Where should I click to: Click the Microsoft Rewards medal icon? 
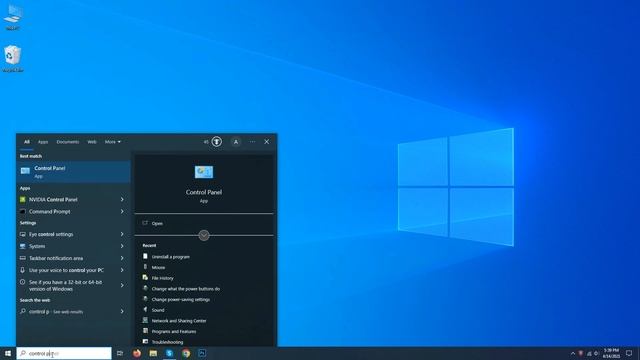pyautogui.click(x=217, y=142)
